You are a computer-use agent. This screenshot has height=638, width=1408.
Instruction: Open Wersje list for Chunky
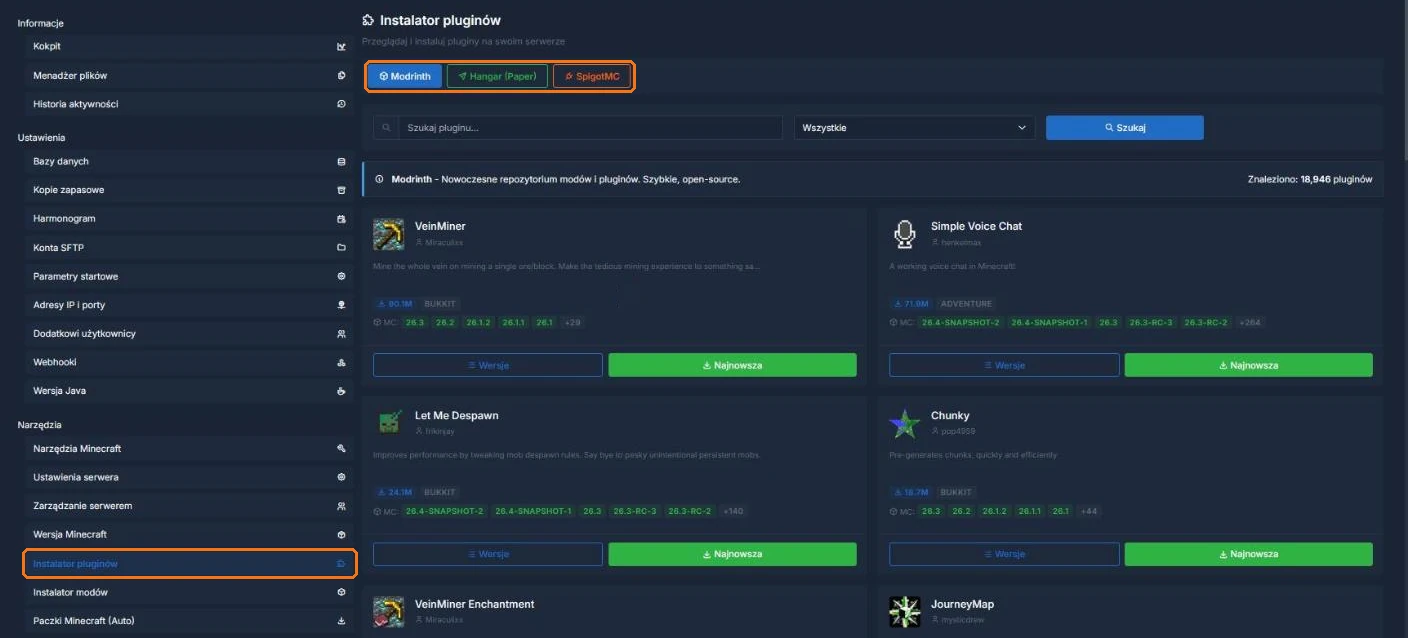tap(1004, 554)
